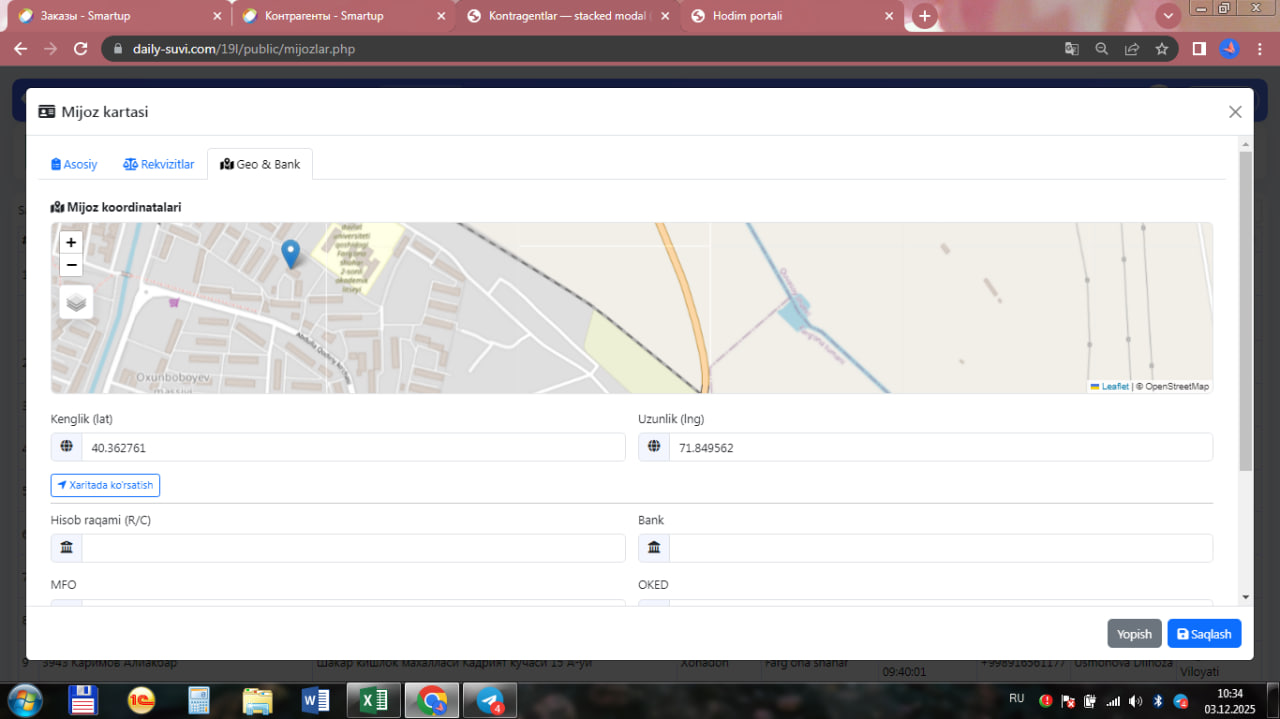
Task: Reload the page
Action: (x=81, y=49)
